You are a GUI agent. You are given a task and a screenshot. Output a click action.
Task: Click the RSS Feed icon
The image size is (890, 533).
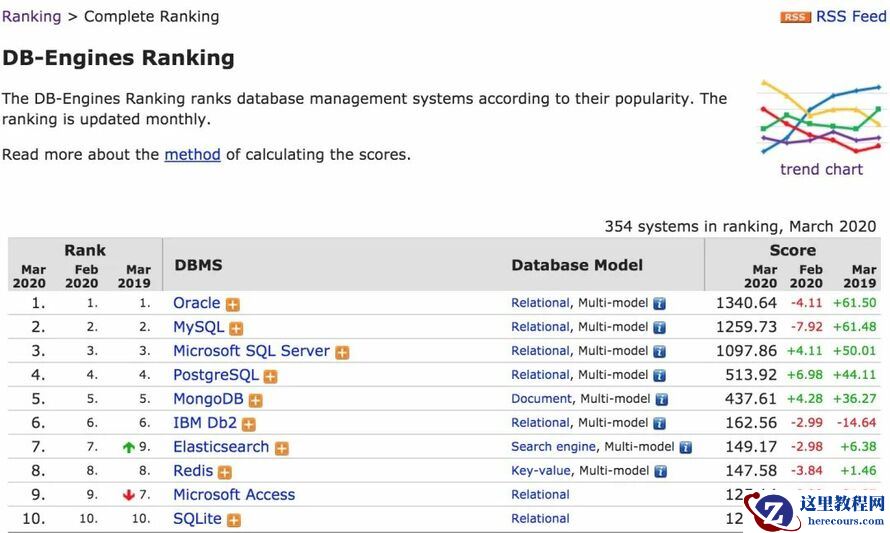[x=796, y=17]
